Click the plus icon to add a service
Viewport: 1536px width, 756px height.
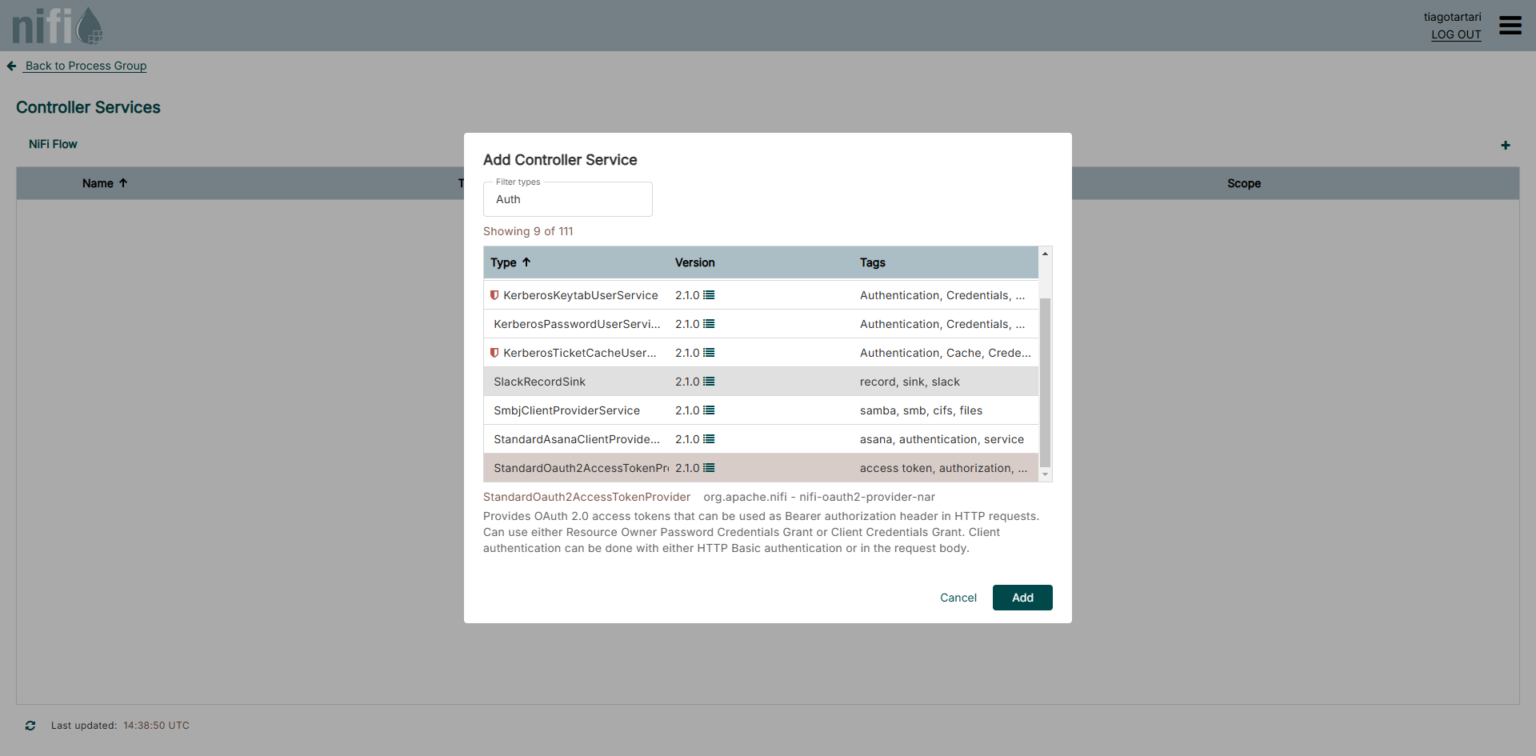pos(1505,144)
